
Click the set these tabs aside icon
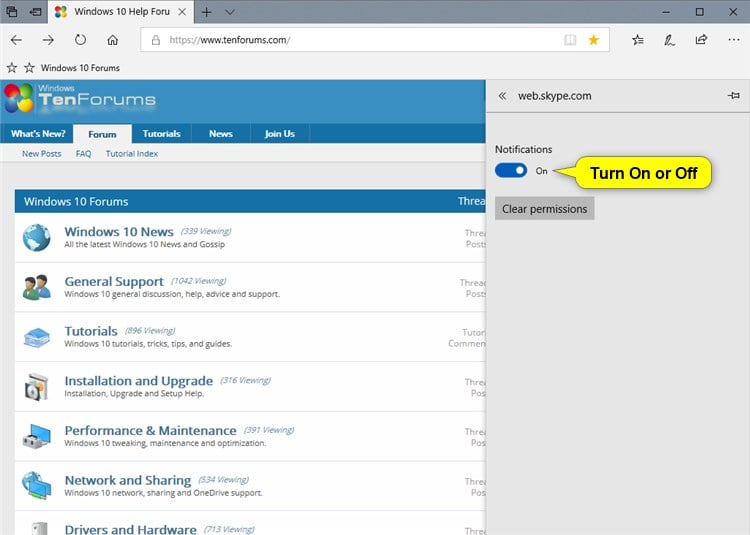click(35, 11)
